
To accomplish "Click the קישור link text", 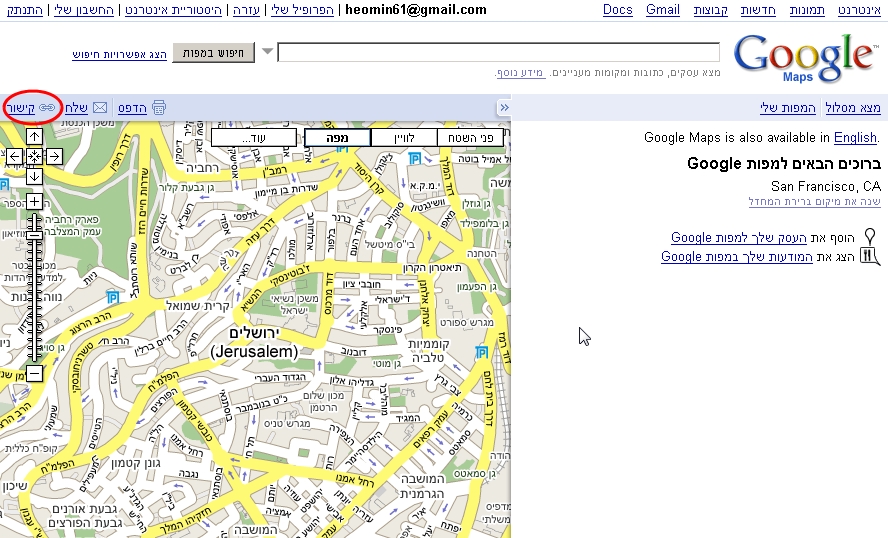I will tap(21, 108).
